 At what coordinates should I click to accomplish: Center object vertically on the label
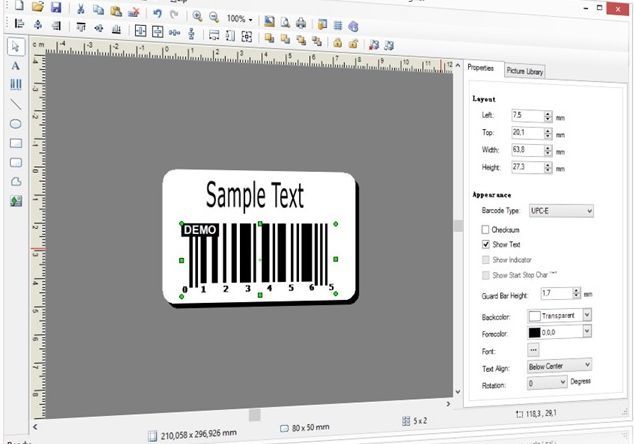pos(158,31)
